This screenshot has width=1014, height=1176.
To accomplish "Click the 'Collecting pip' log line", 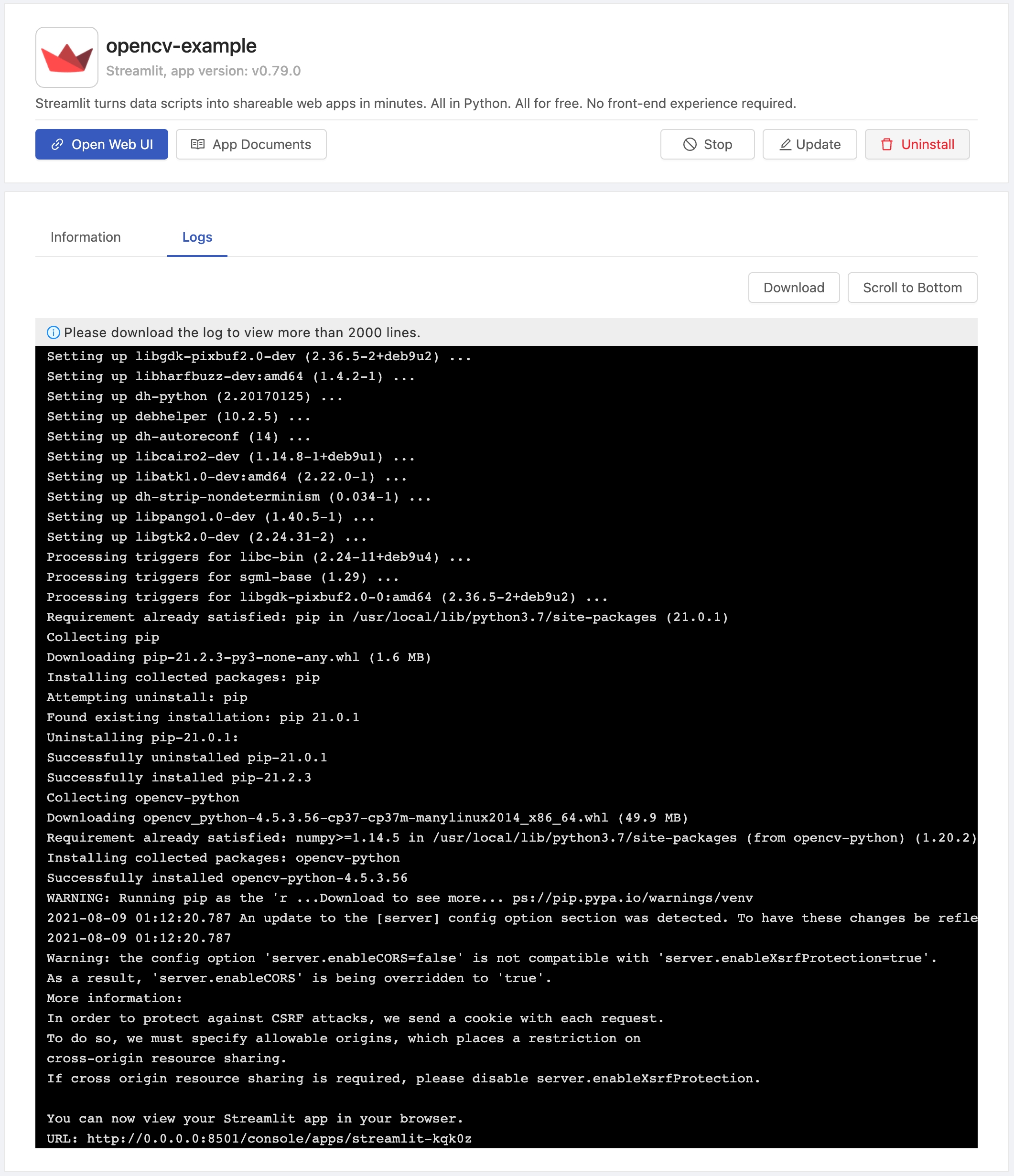I will [103, 637].
